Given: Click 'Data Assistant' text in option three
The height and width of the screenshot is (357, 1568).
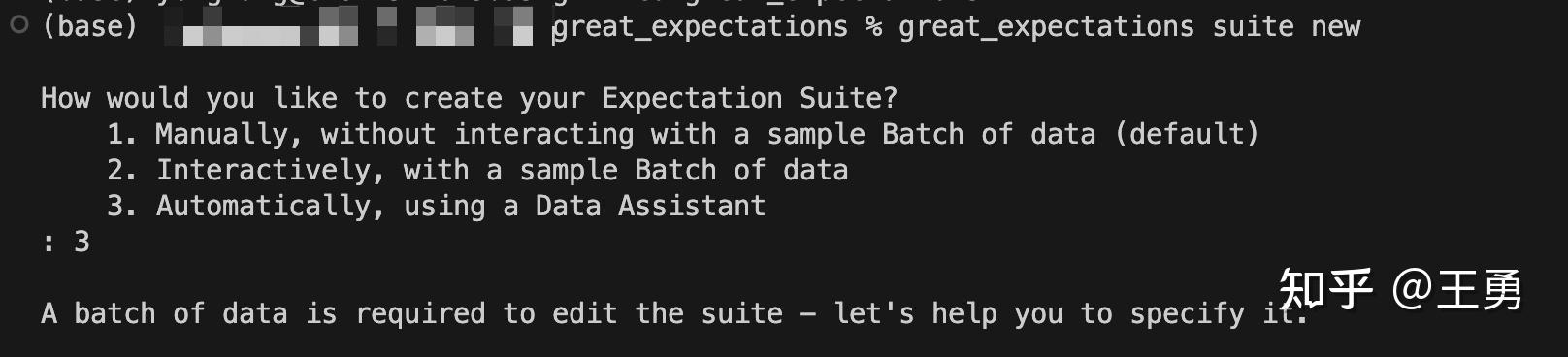Looking at the screenshot, I should (x=650, y=207).
